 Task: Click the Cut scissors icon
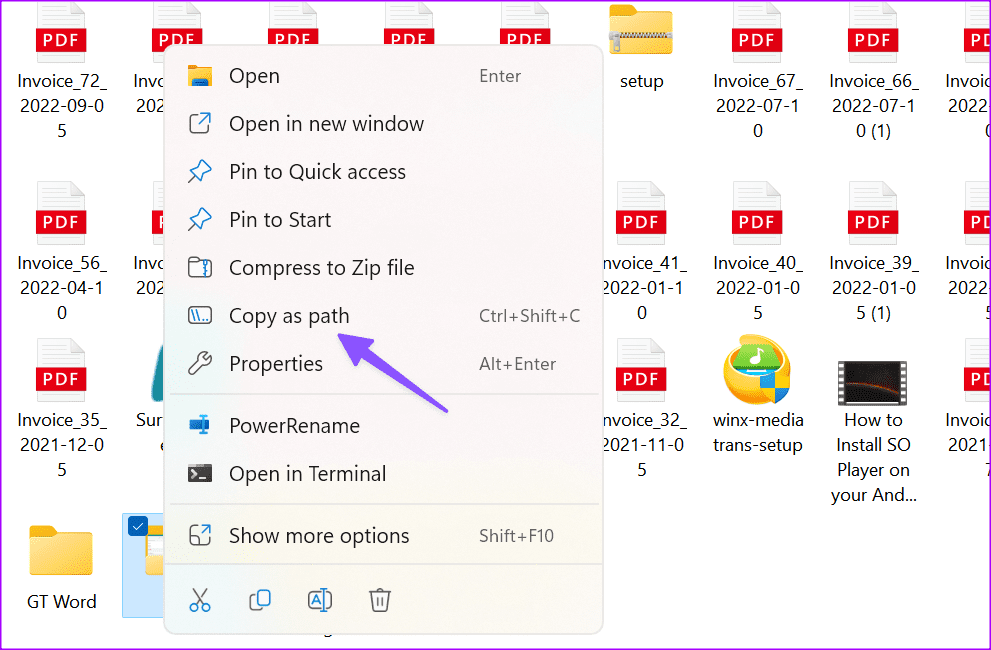point(200,600)
